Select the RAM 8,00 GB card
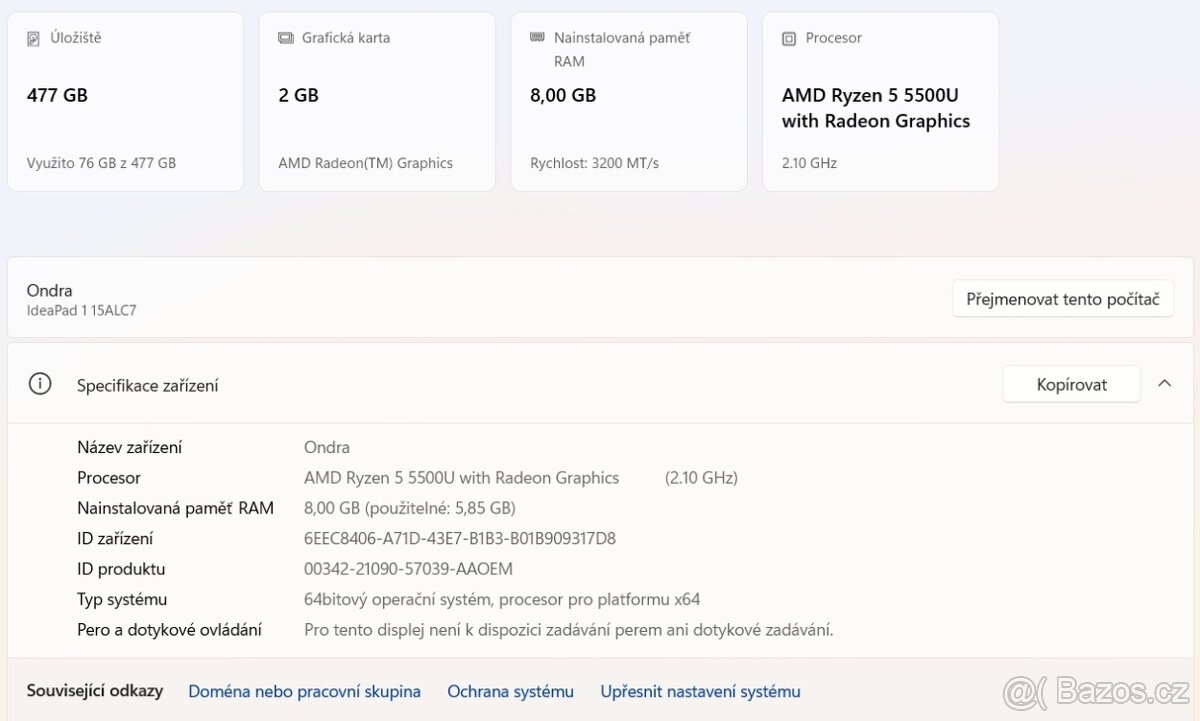 pyautogui.click(x=629, y=102)
